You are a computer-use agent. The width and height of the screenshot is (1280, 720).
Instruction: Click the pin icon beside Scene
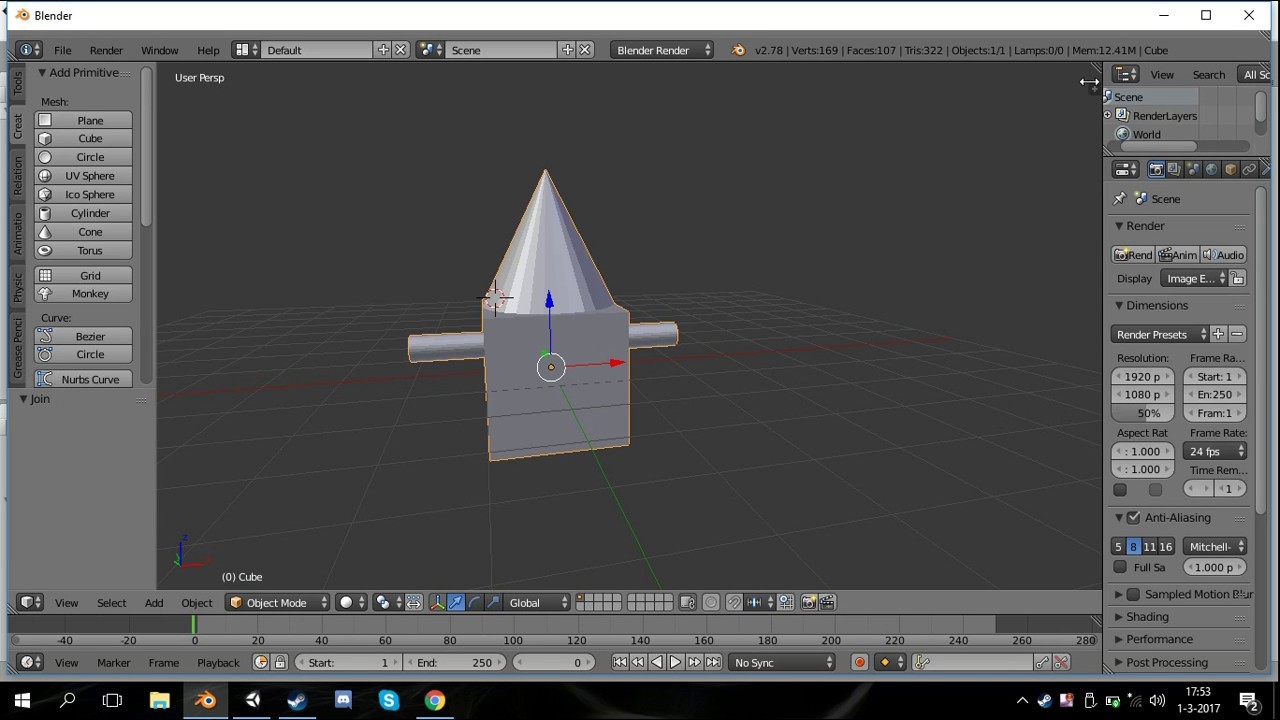pyautogui.click(x=1120, y=199)
